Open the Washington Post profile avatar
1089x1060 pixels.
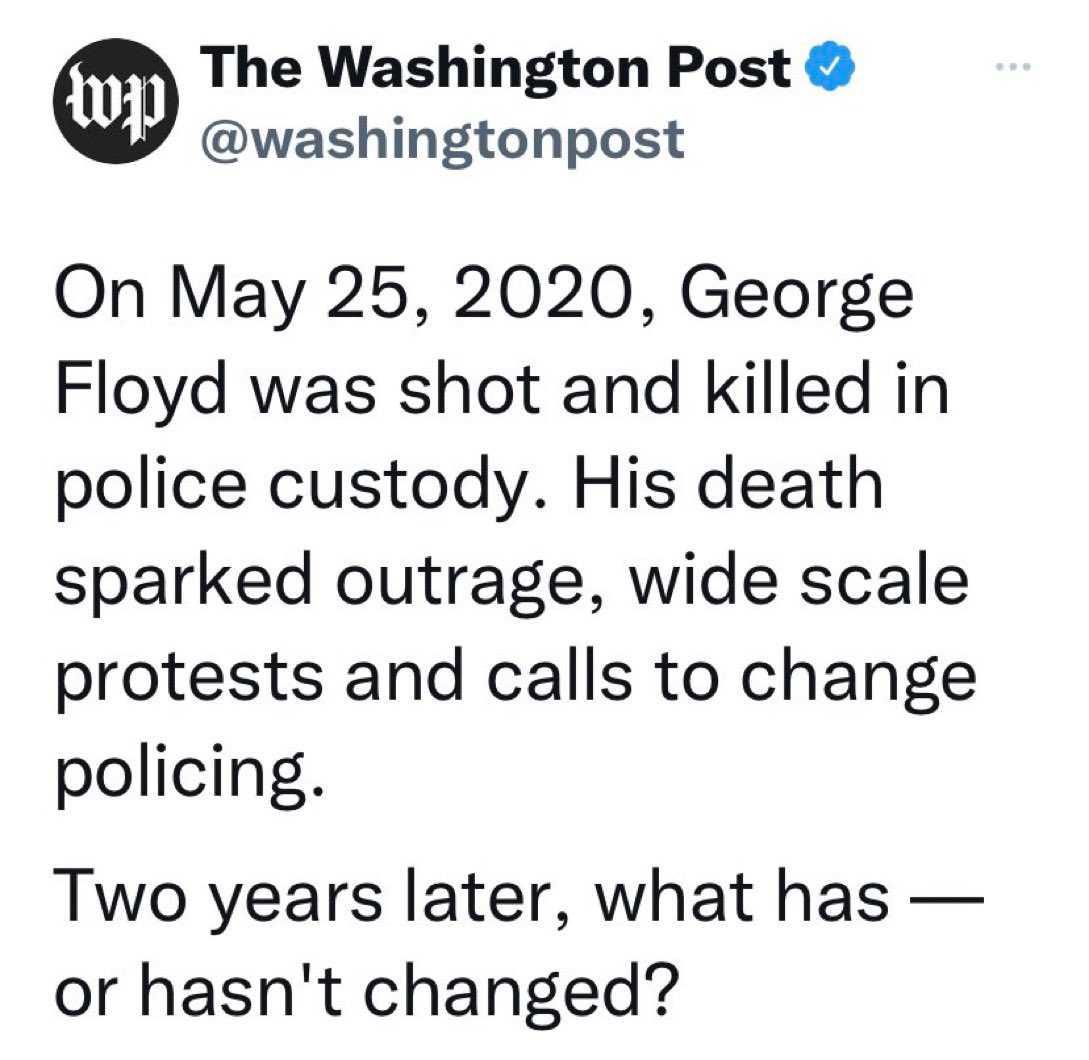(117, 101)
